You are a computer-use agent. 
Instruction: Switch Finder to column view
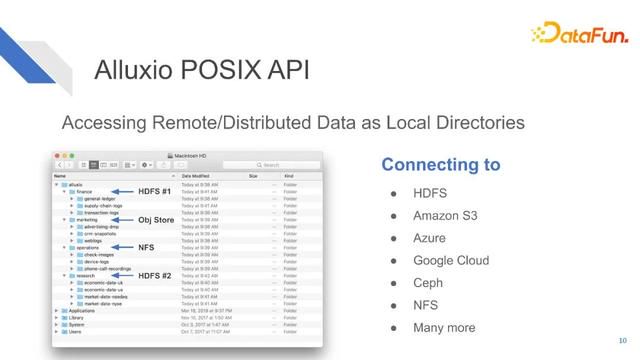(x=104, y=165)
